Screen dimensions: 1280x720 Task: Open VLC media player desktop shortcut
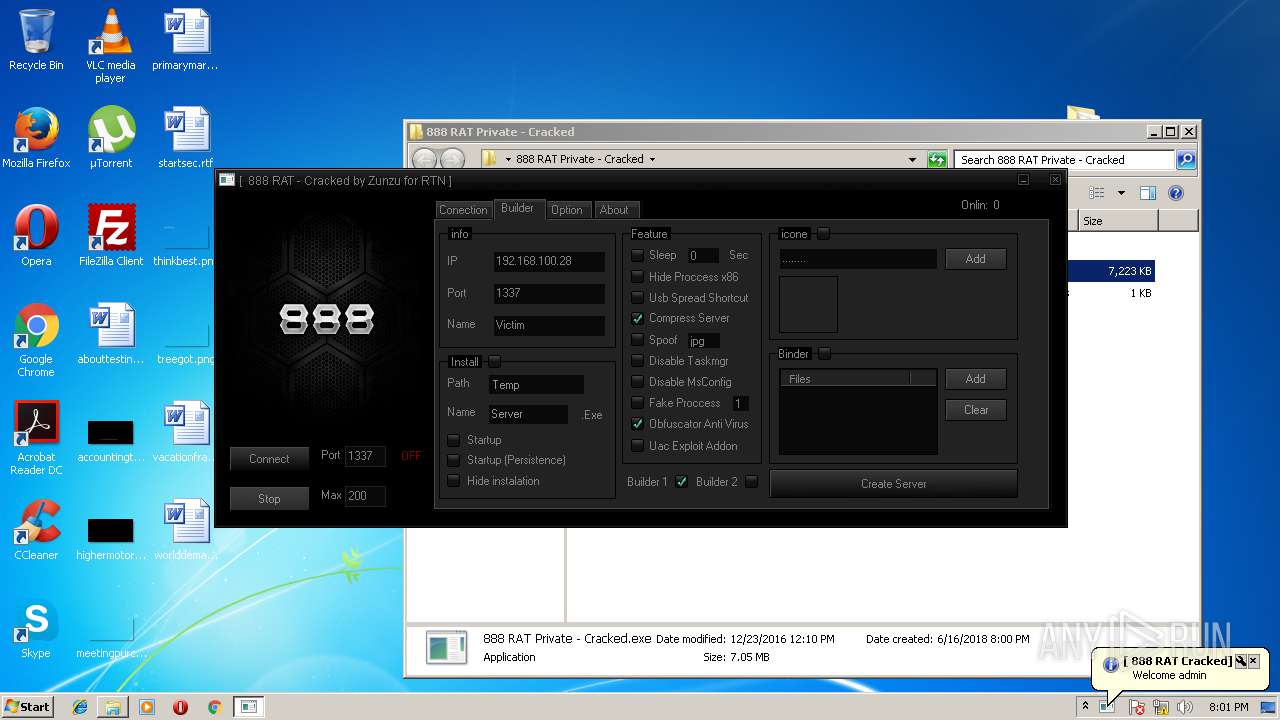coord(110,46)
